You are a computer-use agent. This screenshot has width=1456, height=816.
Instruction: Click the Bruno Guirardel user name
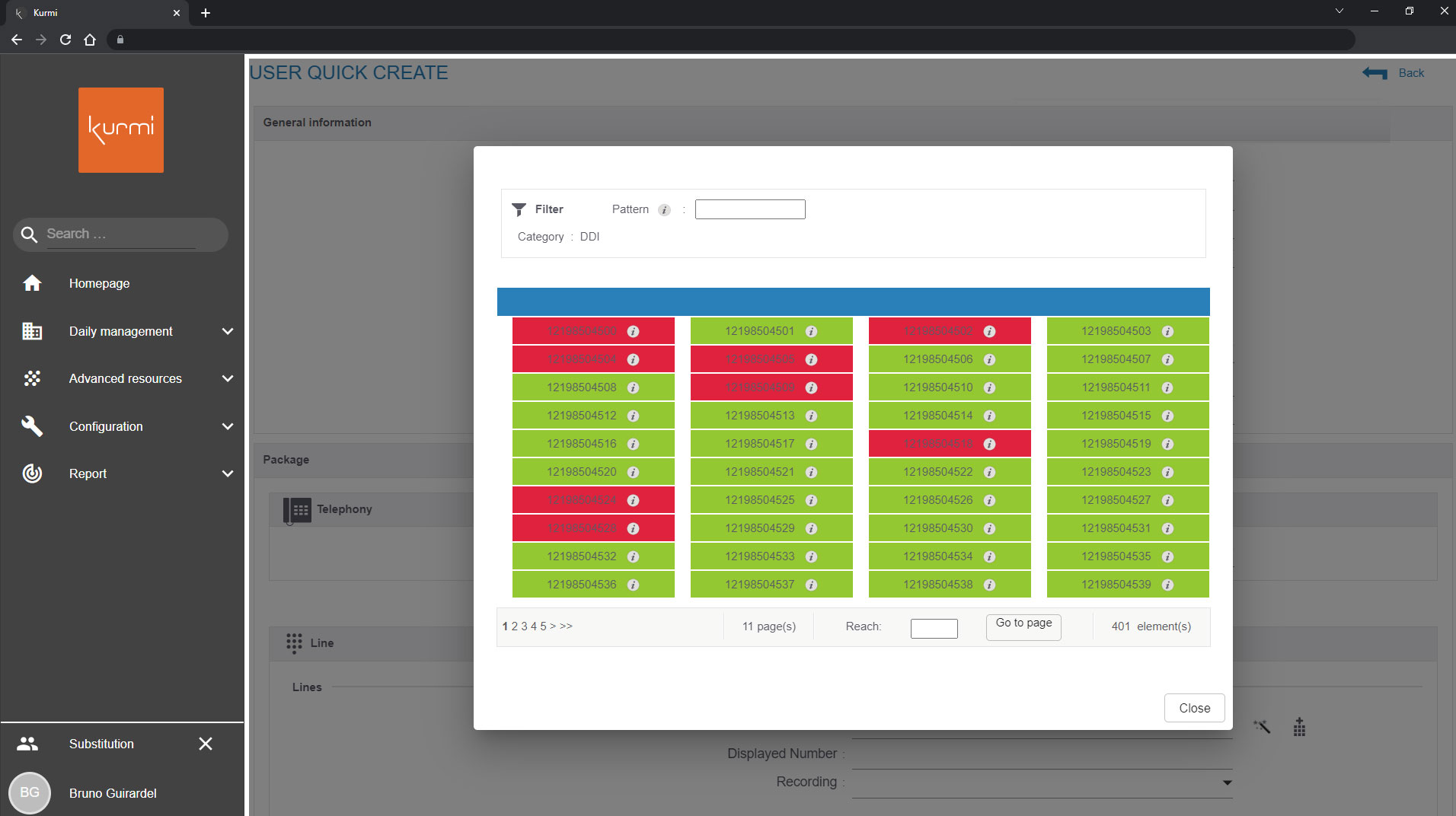point(113,793)
